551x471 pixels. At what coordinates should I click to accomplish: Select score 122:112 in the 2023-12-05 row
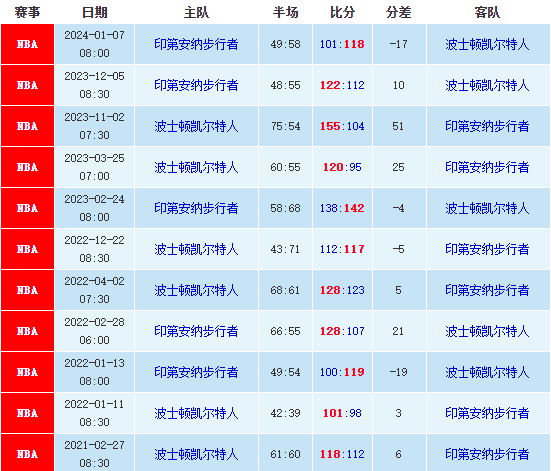342,85
